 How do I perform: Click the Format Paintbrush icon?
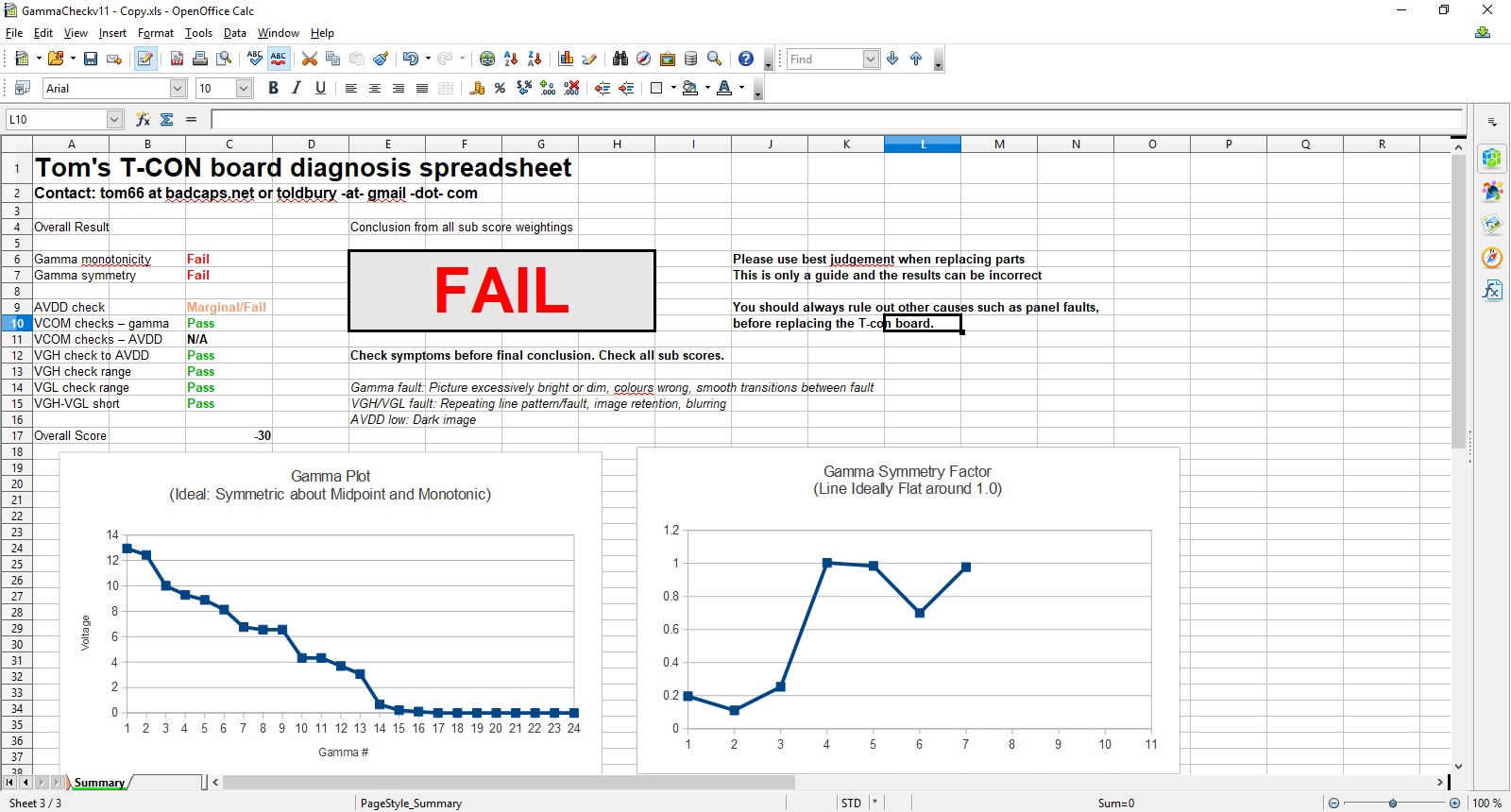(x=381, y=59)
